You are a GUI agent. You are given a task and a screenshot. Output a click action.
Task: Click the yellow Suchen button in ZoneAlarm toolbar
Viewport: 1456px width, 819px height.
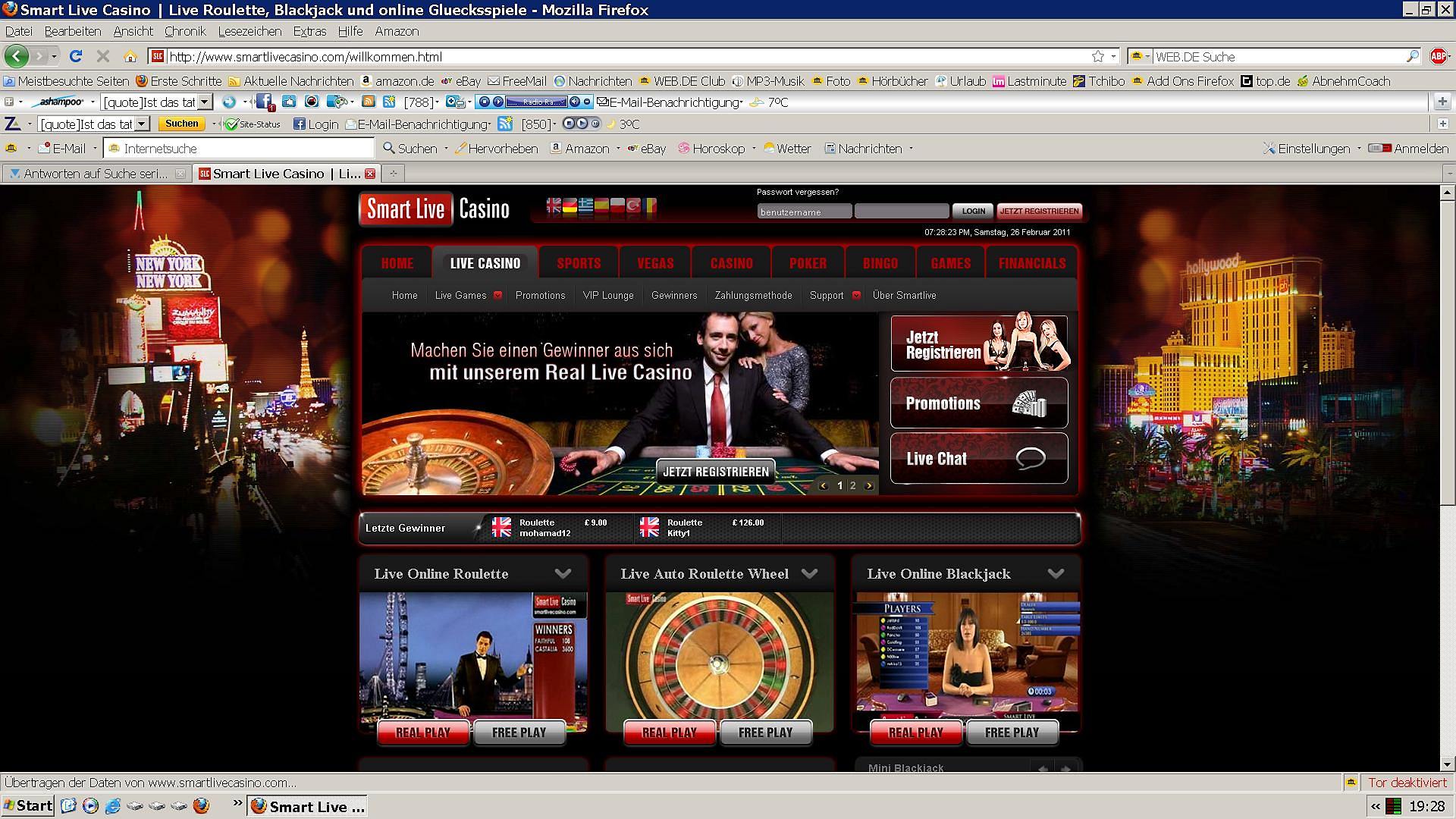click(182, 124)
